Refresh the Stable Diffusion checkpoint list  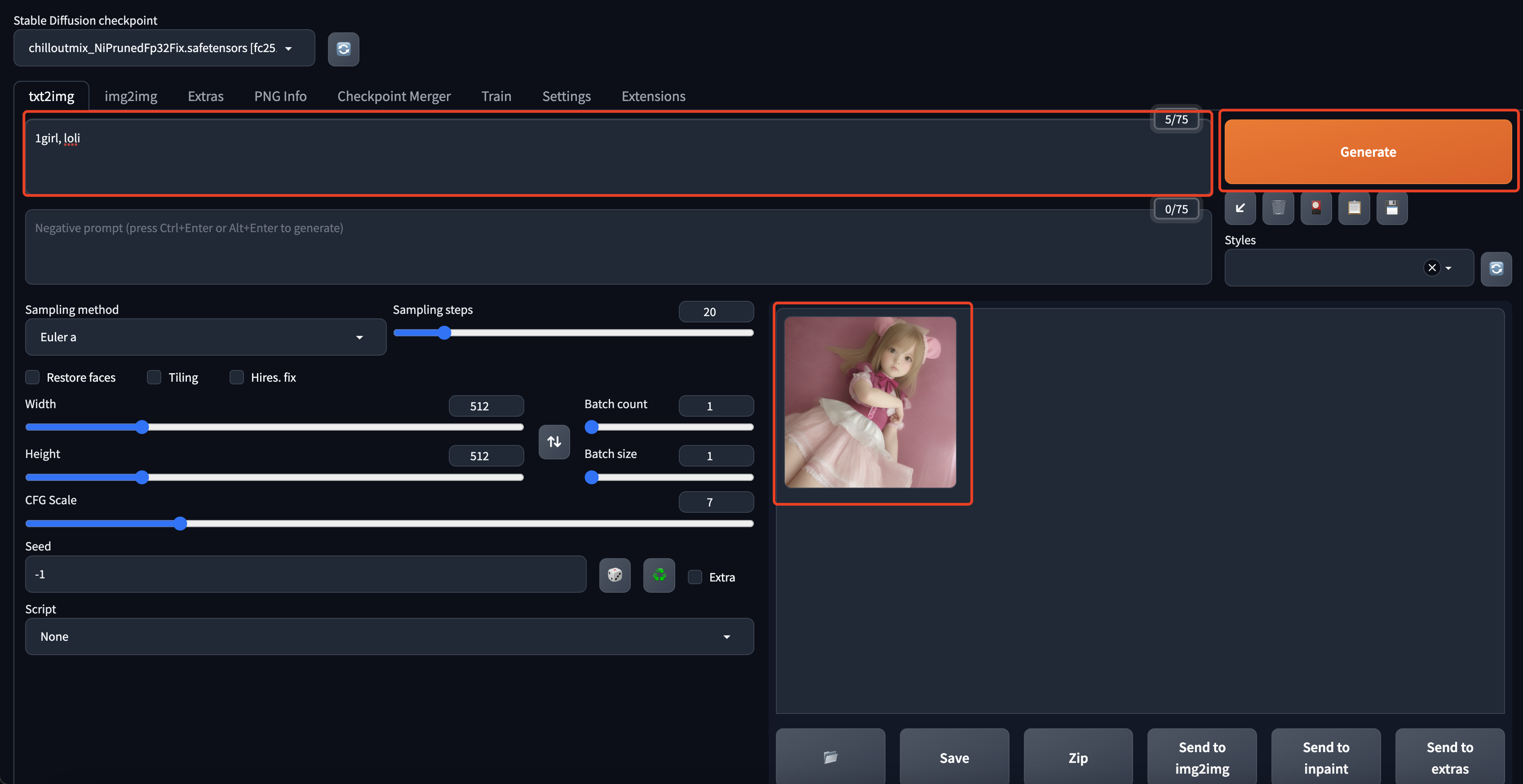[344, 49]
